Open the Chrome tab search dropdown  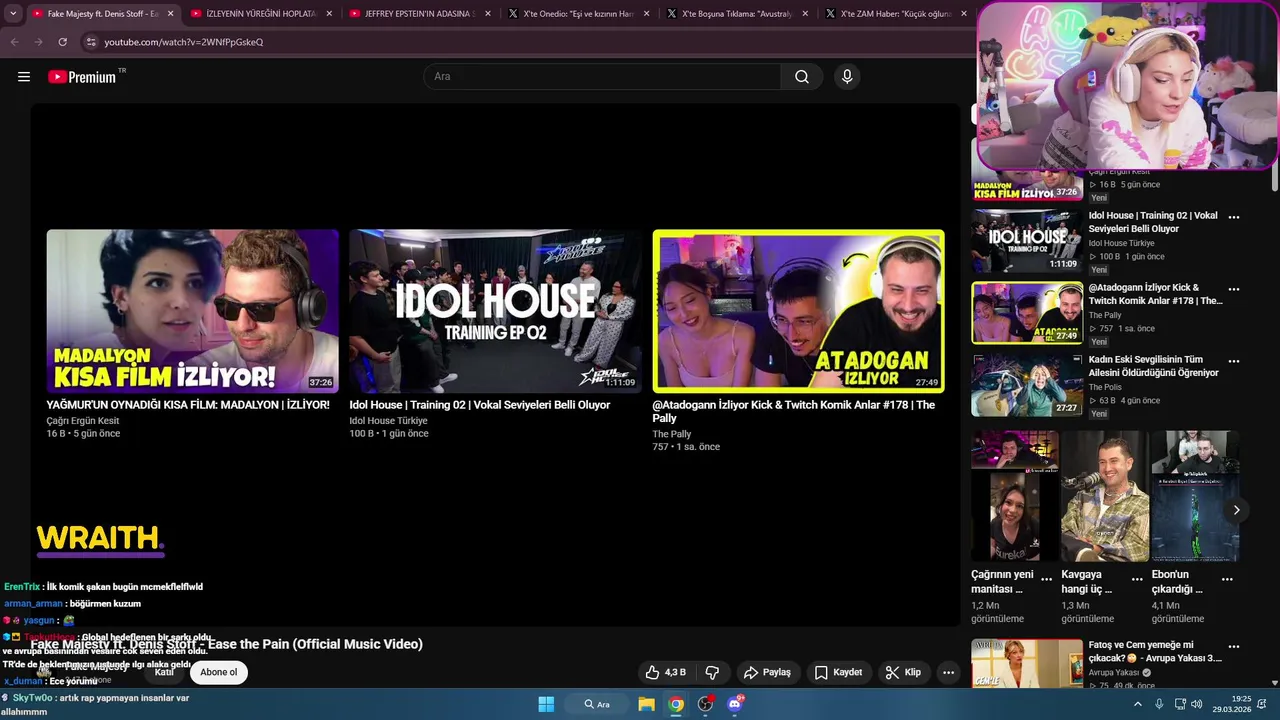[13, 14]
